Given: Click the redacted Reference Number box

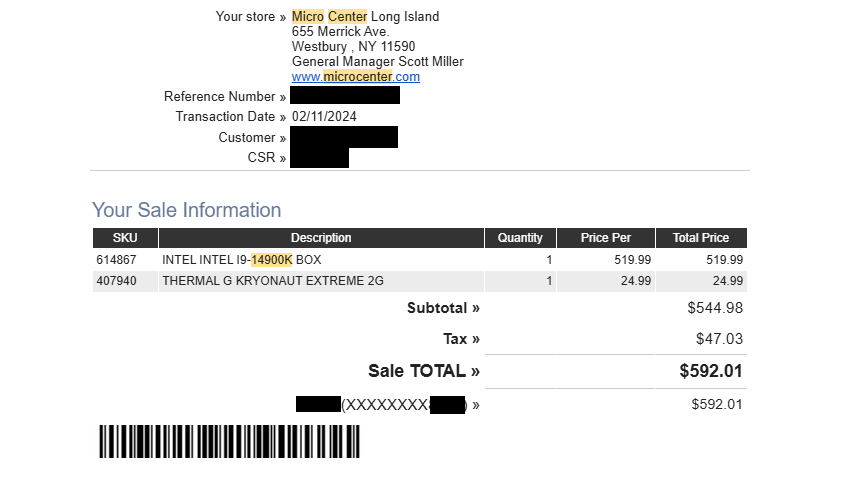Looking at the screenshot, I should tap(344, 95).
